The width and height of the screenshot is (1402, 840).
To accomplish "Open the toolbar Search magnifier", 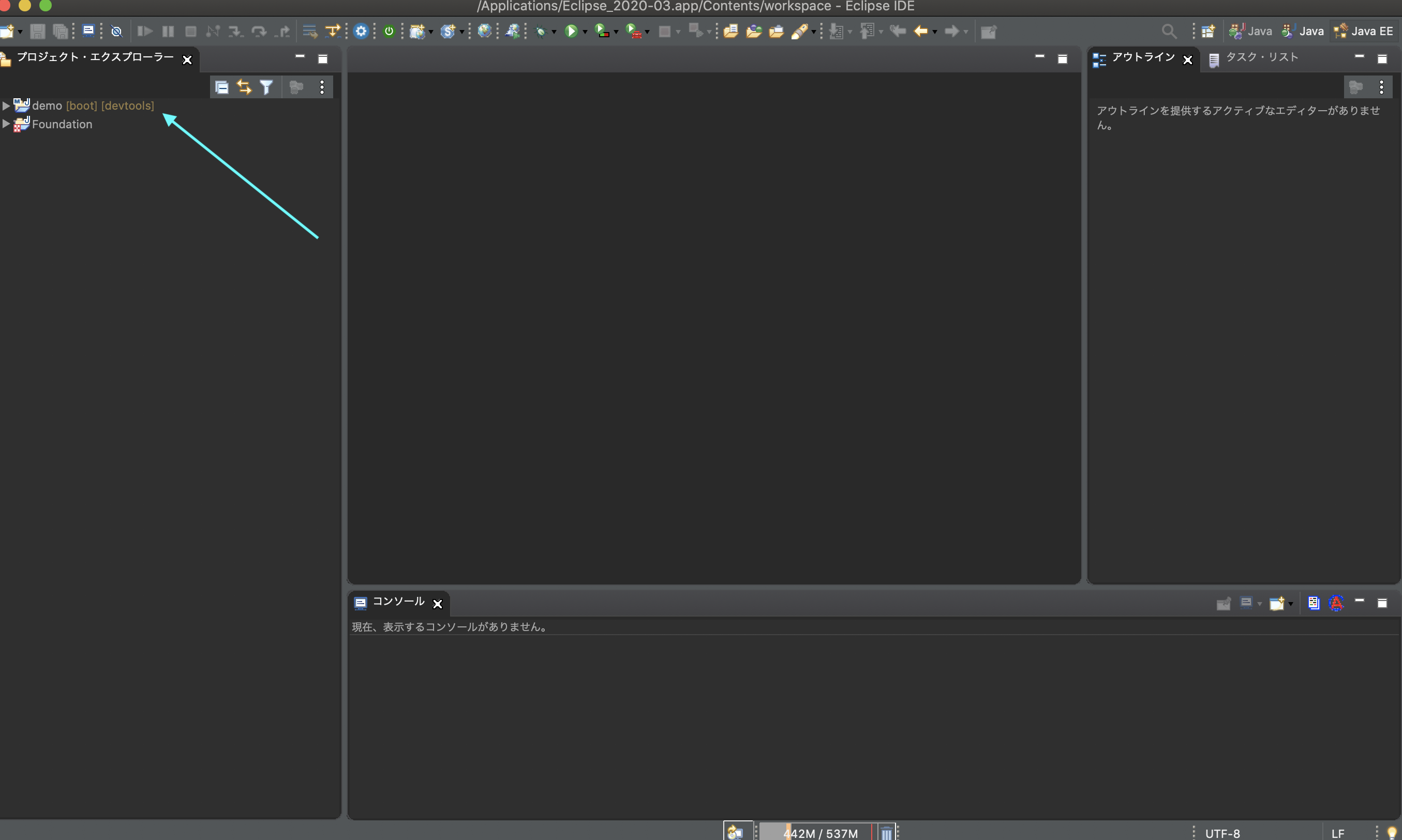I will pyautogui.click(x=1168, y=31).
